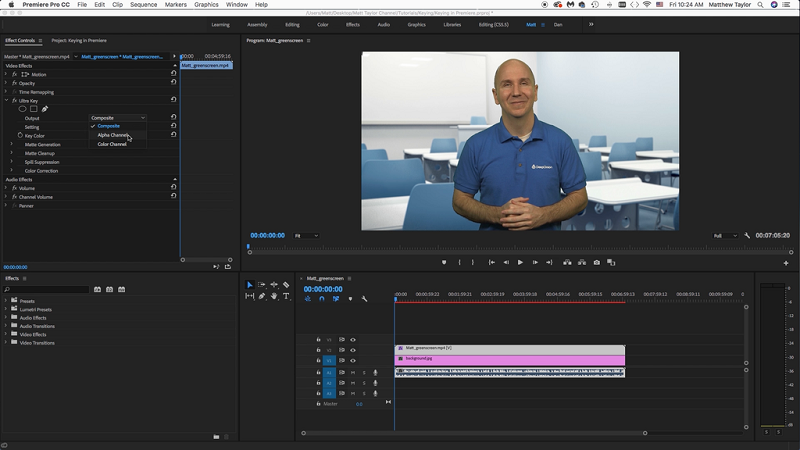Mute audio track A1
800x450 pixels.
click(x=352, y=372)
